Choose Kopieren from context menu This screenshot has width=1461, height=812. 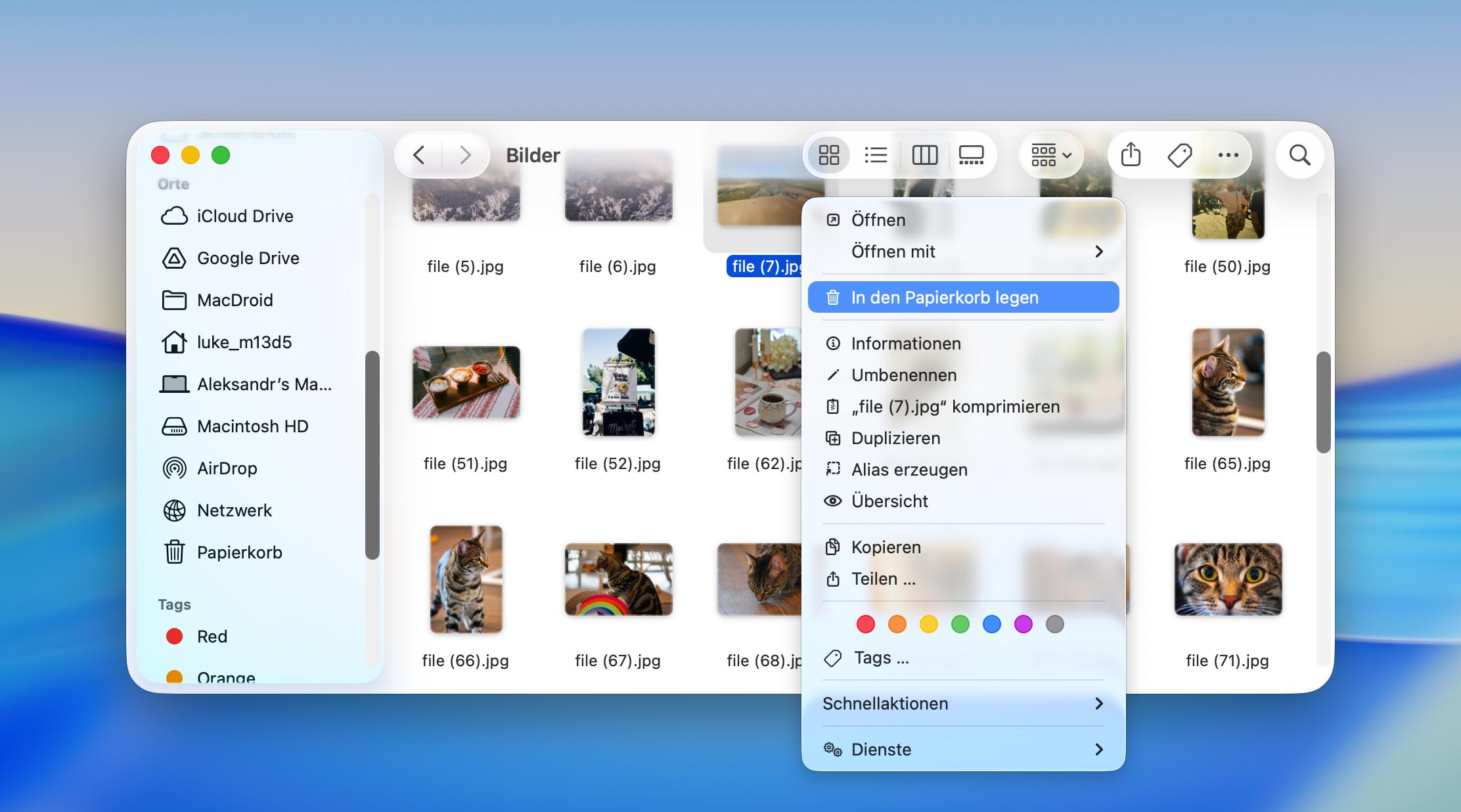[963, 547]
